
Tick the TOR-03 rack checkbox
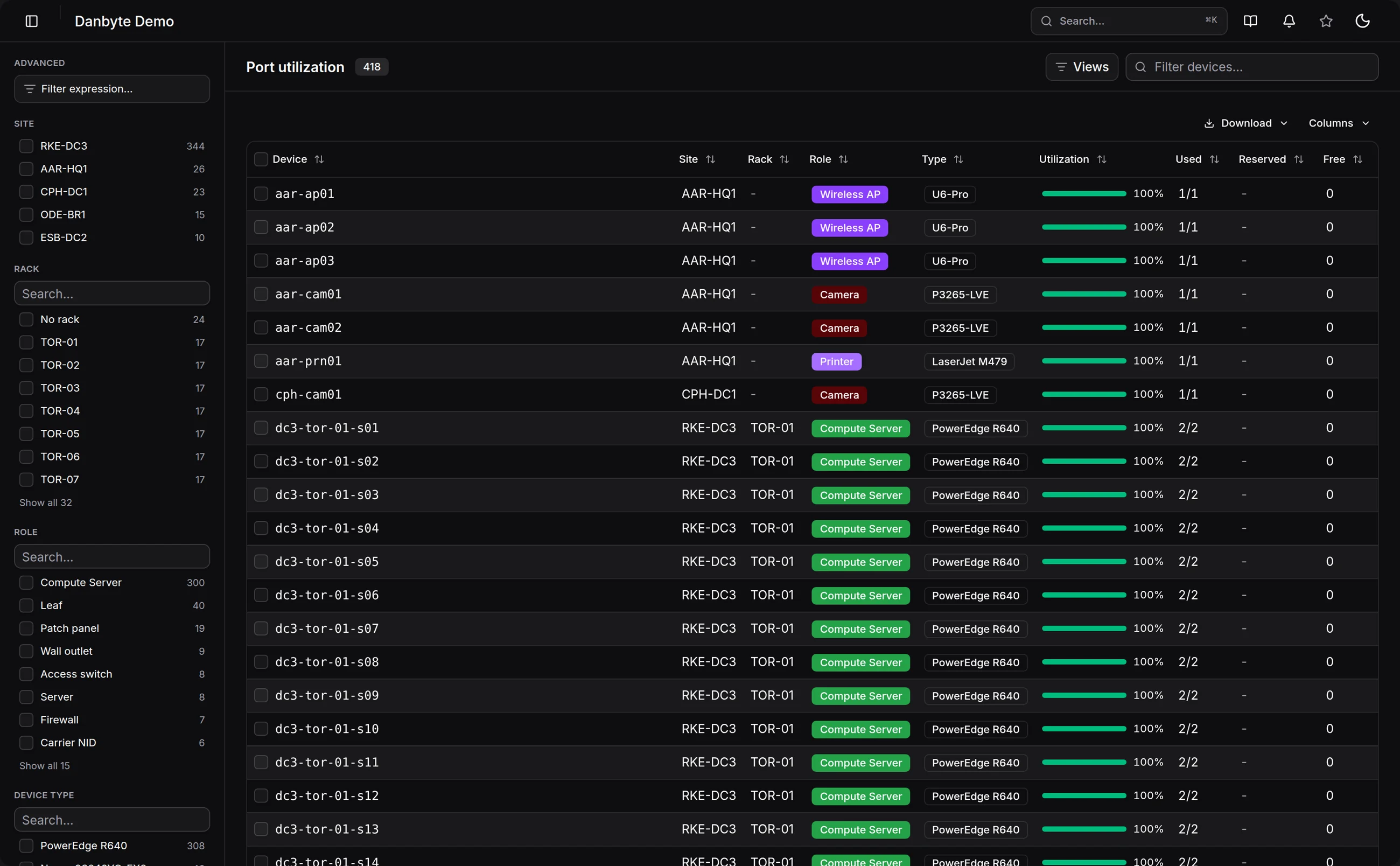click(26, 388)
